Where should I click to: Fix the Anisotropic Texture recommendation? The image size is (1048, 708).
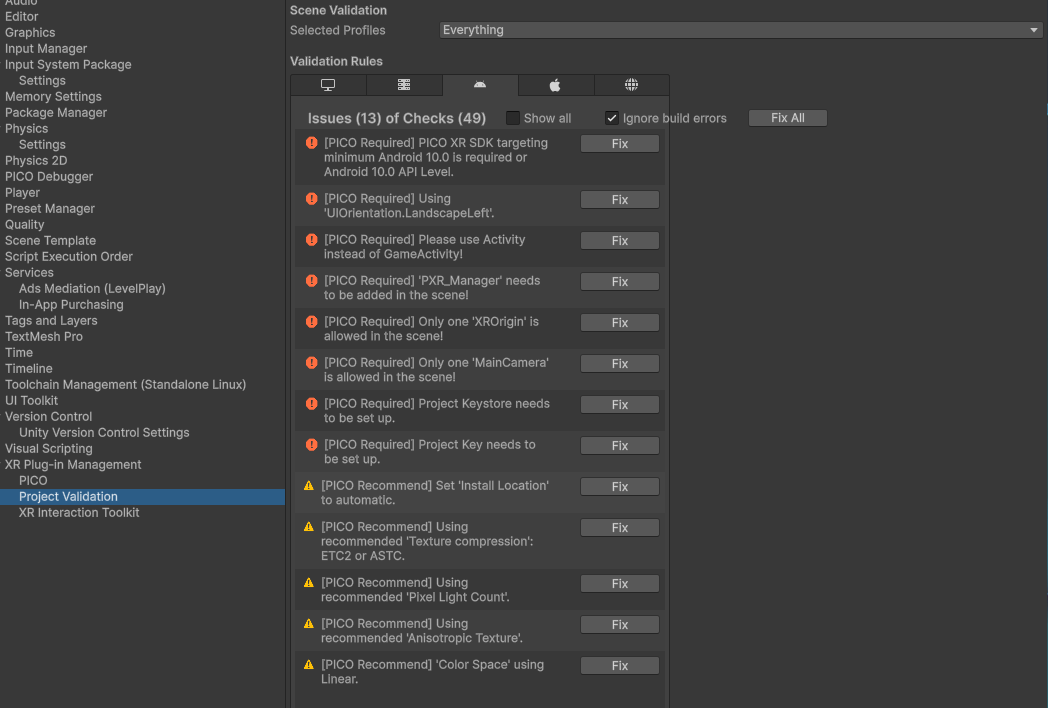tap(620, 625)
